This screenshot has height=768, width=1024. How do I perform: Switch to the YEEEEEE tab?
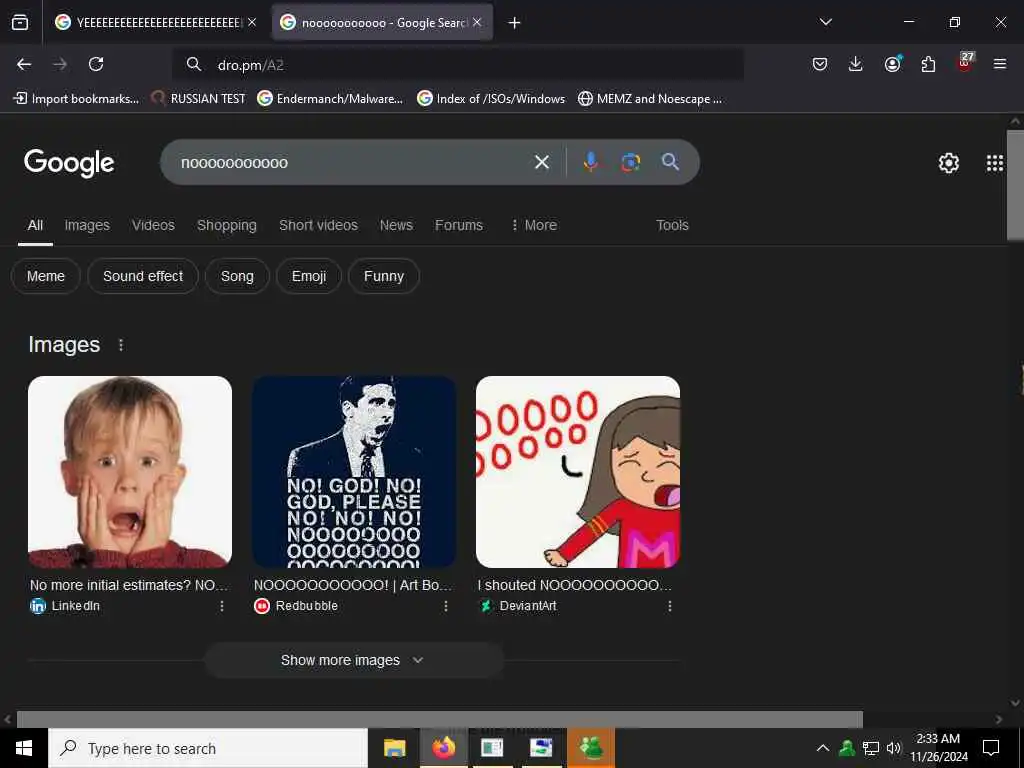point(159,23)
